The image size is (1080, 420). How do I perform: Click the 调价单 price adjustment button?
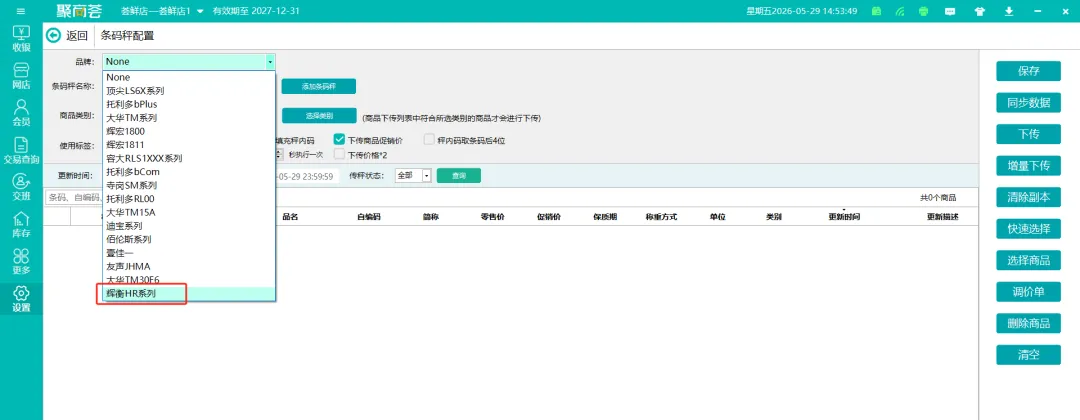(x=1028, y=292)
